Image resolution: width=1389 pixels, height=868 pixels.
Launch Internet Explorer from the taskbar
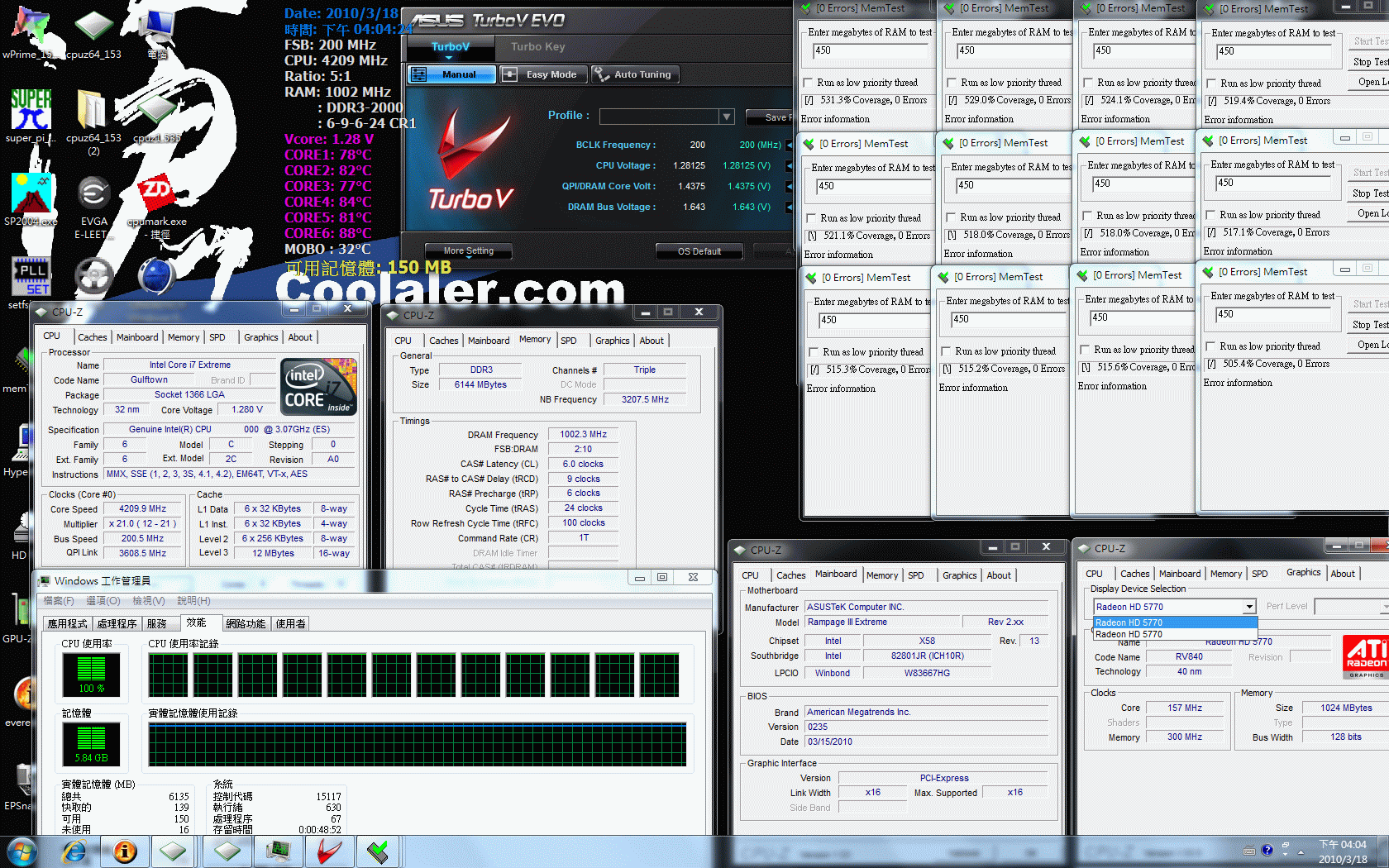coord(74,851)
